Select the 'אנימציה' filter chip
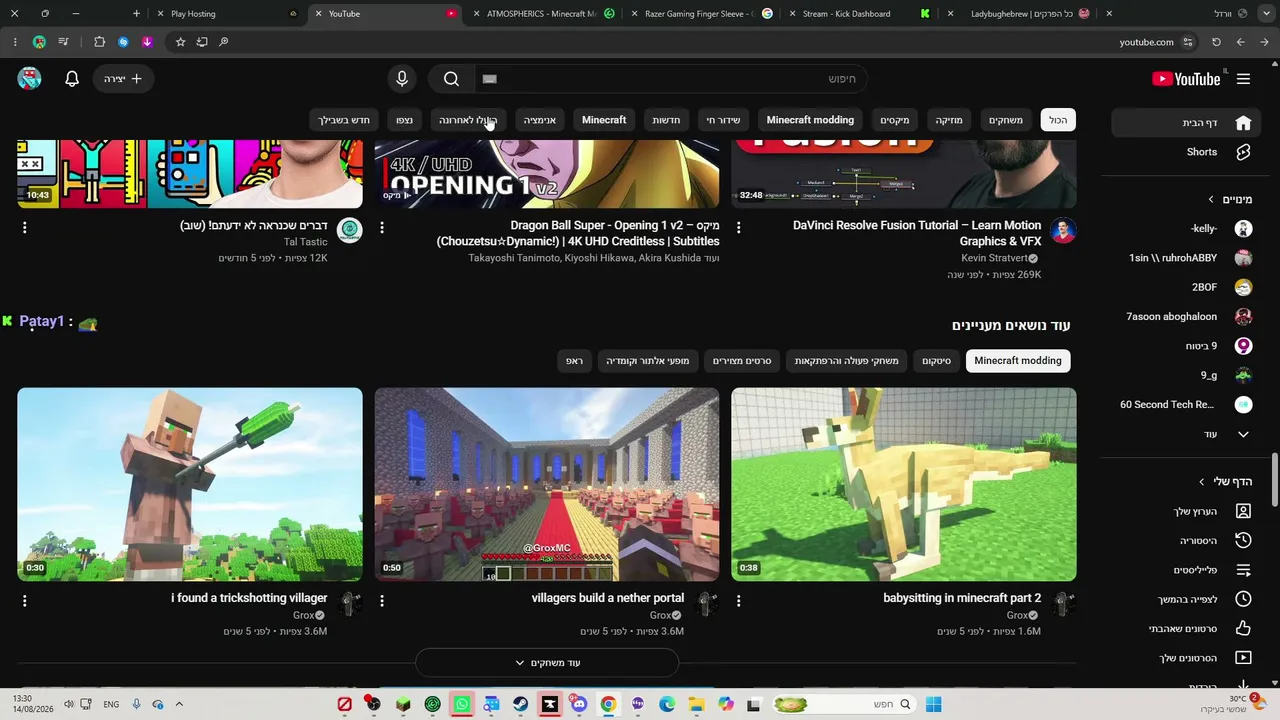 (540, 120)
